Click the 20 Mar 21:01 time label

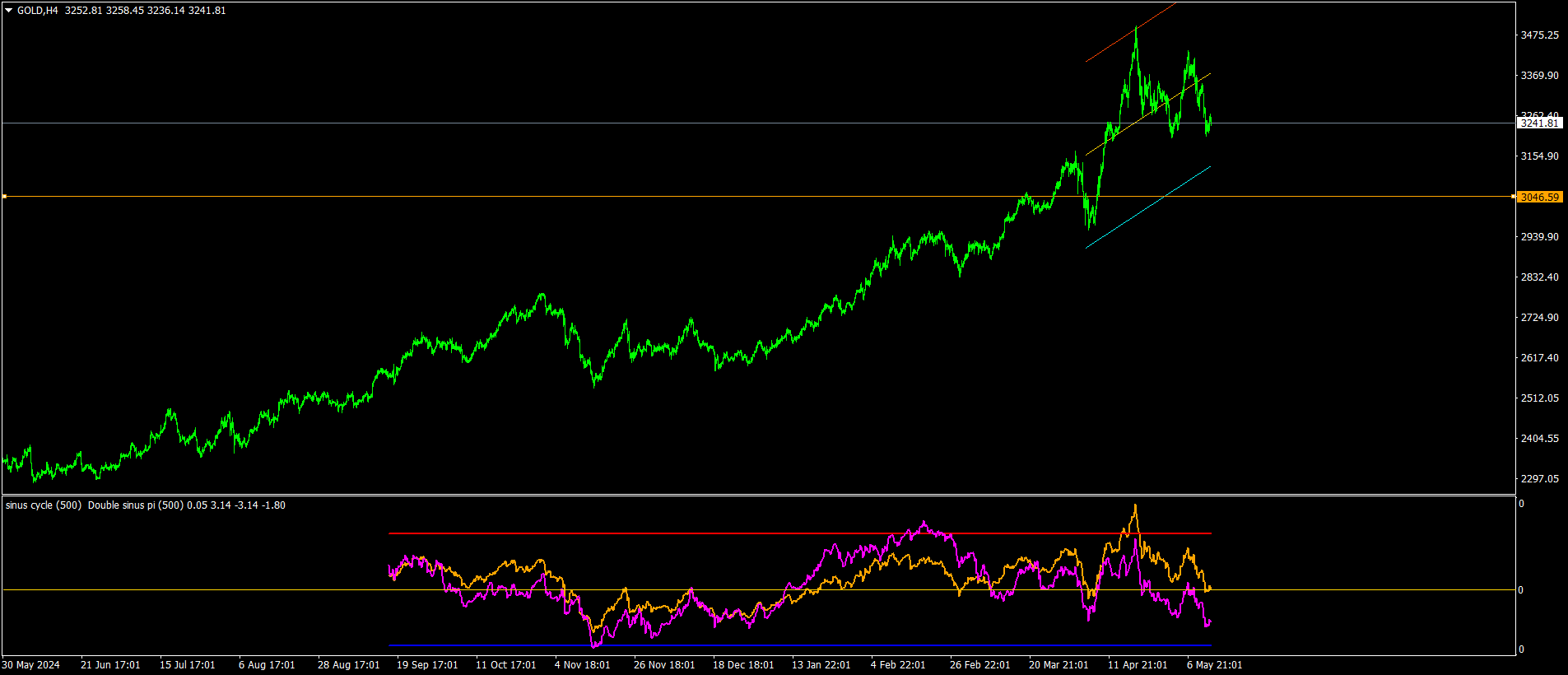1059,665
